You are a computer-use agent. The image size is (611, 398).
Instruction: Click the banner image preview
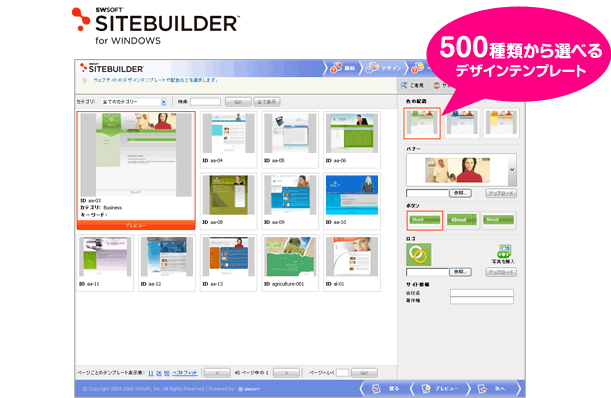click(x=457, y=170)
